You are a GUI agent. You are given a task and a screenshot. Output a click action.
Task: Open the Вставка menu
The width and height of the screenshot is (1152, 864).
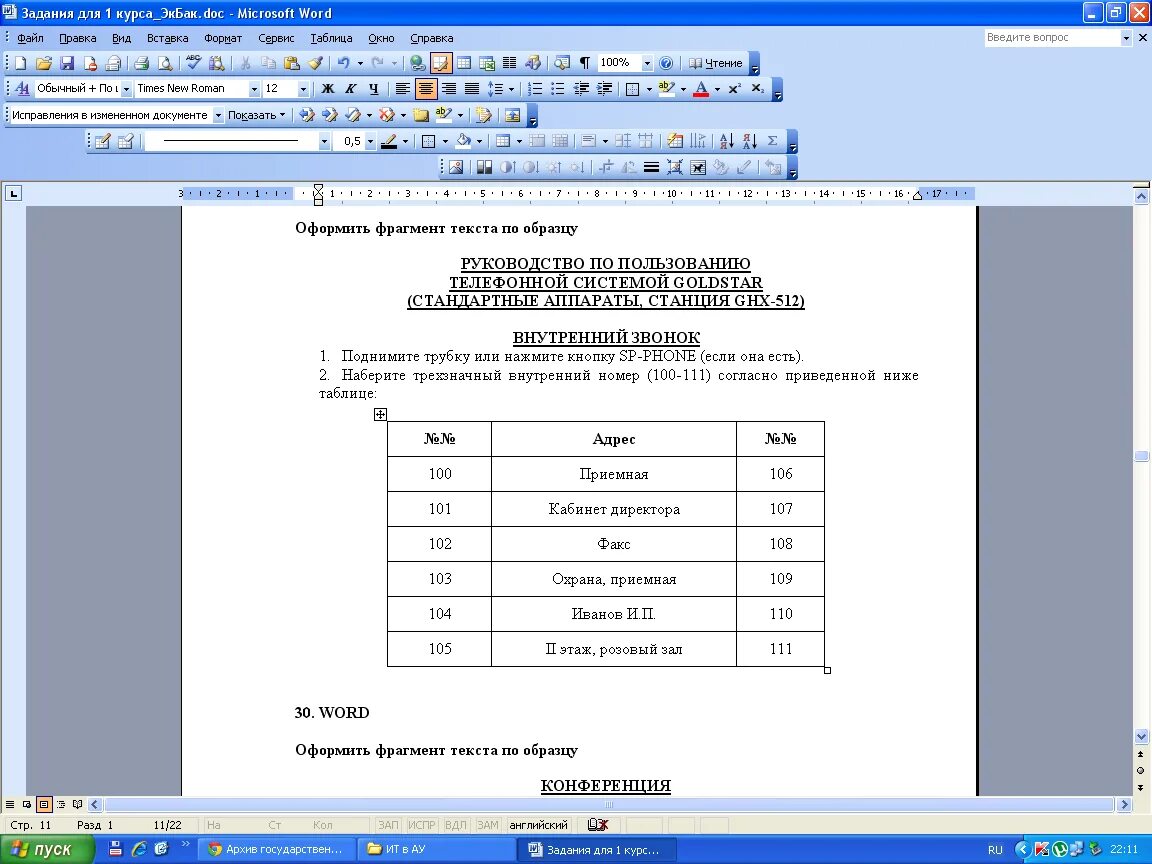(168, 38)
